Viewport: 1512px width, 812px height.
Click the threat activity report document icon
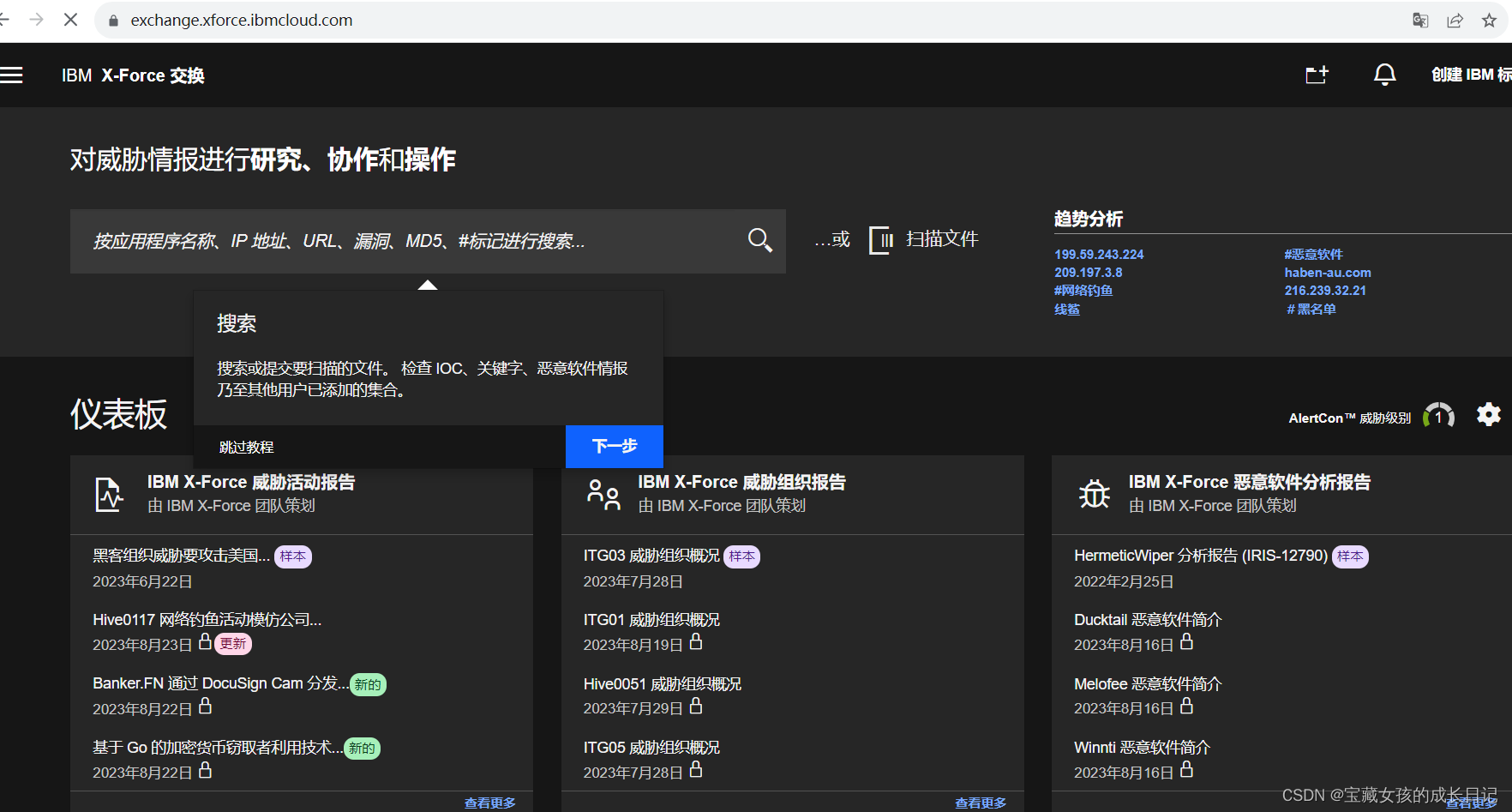(108, 494)
